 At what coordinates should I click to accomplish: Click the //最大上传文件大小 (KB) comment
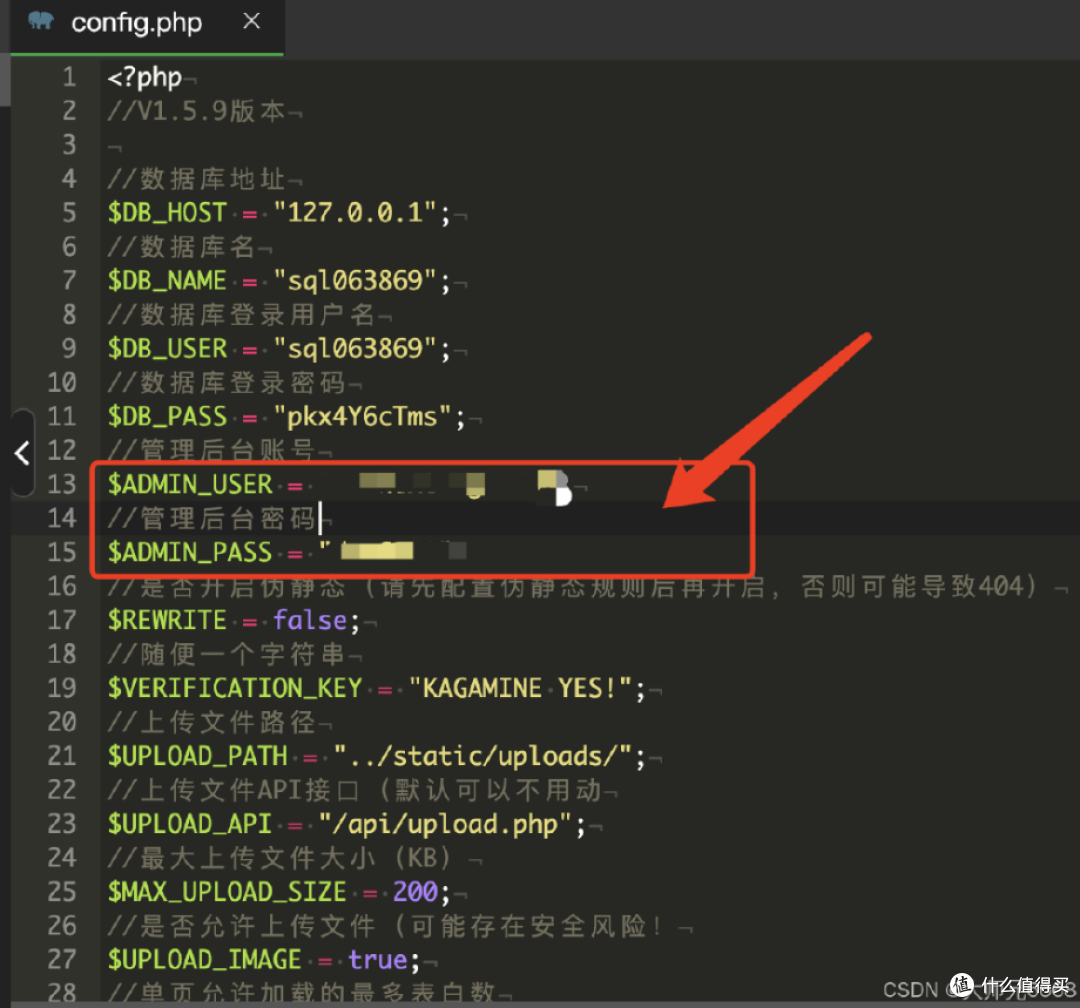coord(280,858)
